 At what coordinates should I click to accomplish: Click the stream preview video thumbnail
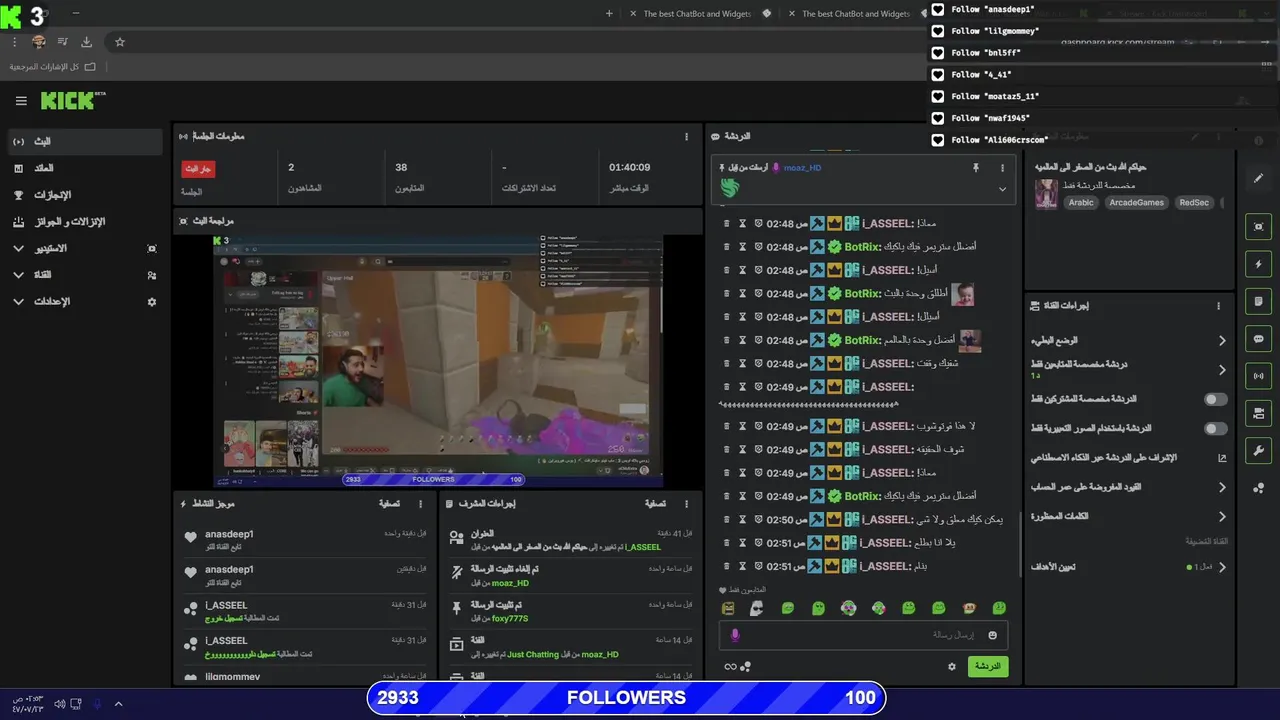pyautogui.click(x=438, y=361)
